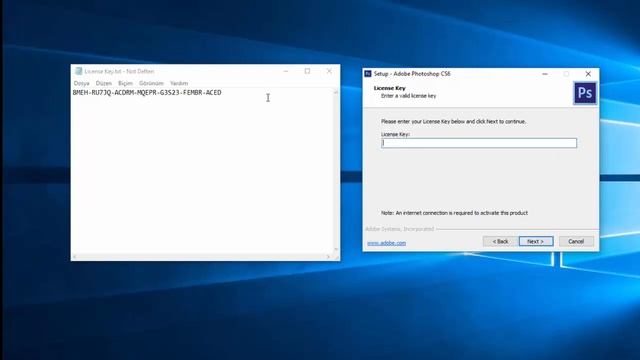The image size is (640, 360).
Task: Click the Notepad document icon in title bar
Action: coord(78,71)
